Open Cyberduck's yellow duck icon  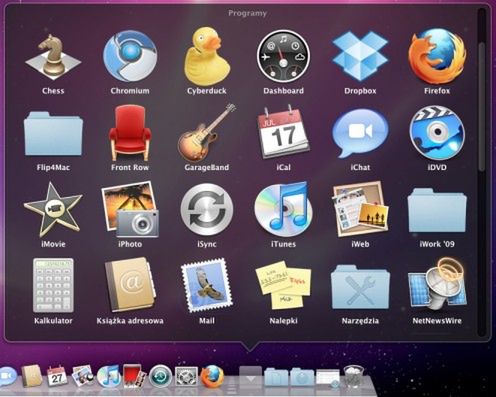click(207, 56)
